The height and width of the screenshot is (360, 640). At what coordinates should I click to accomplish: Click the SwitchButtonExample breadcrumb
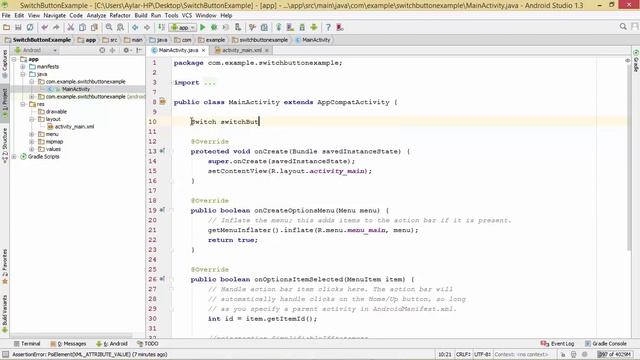(38, 40)
